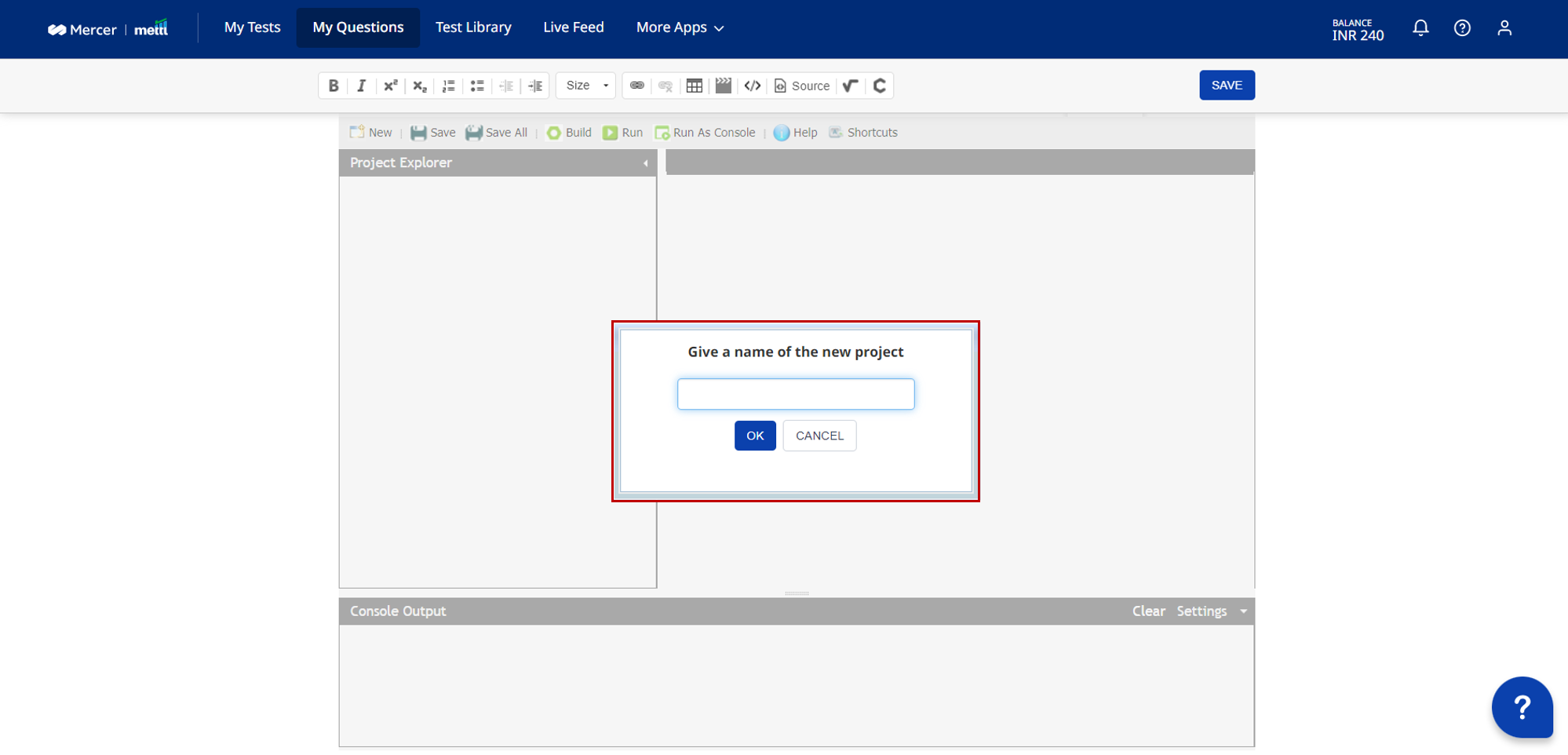Open the My Tests tab
This screenshot has width=1568, height=755.
[252, 27]
